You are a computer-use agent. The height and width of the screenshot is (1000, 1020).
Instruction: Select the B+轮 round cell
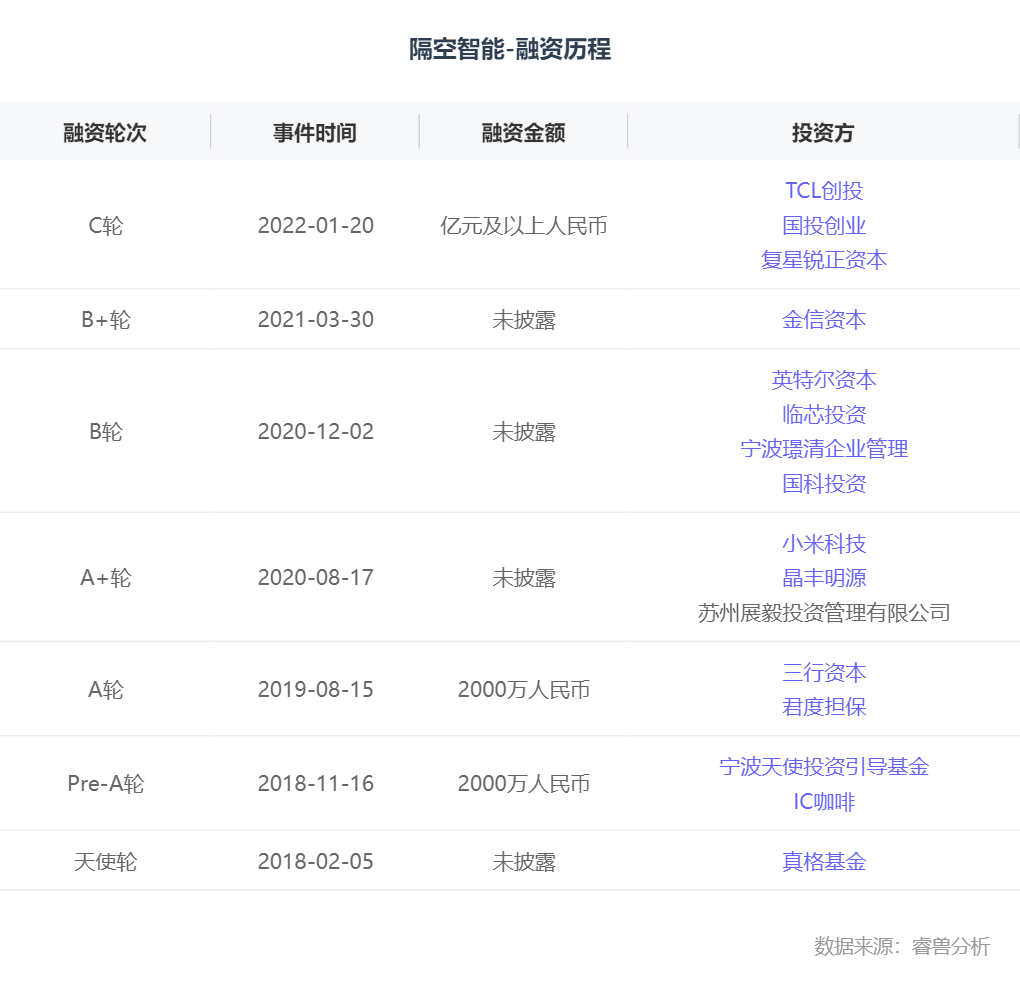click(x=105, y=319)
